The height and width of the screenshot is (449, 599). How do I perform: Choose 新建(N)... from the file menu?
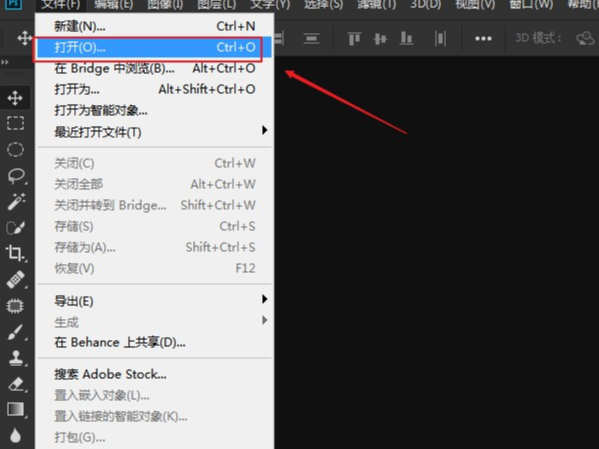(154, 26)
